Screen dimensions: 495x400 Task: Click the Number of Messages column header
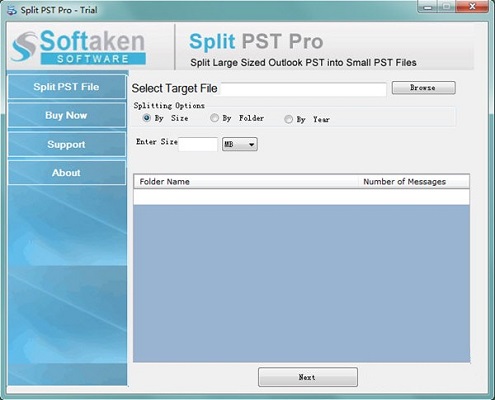(414, 182)
